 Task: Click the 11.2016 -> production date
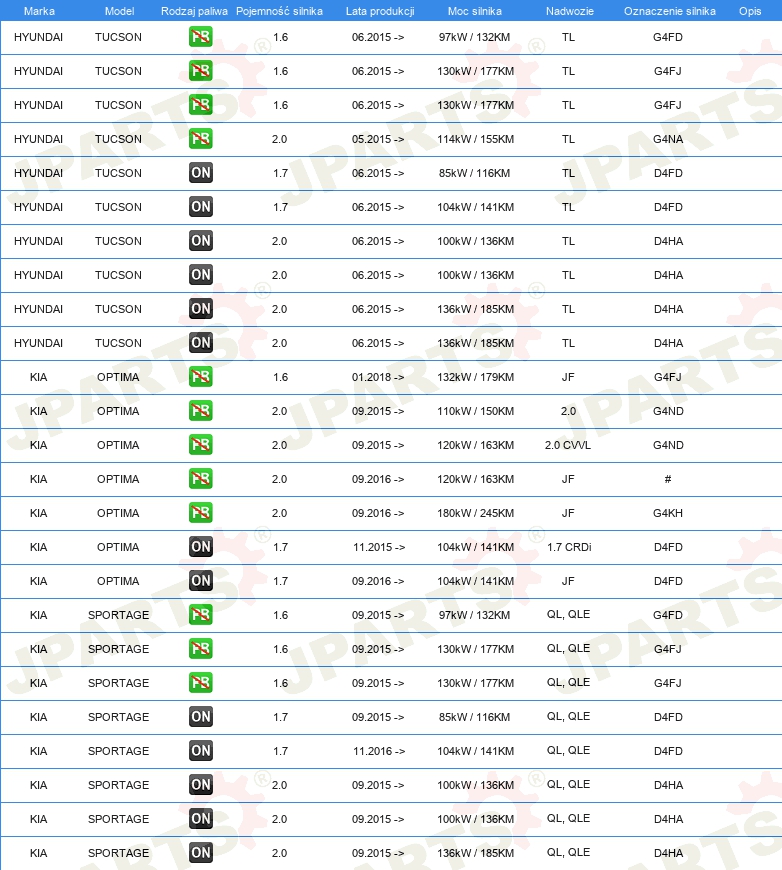tap(379, 751)
